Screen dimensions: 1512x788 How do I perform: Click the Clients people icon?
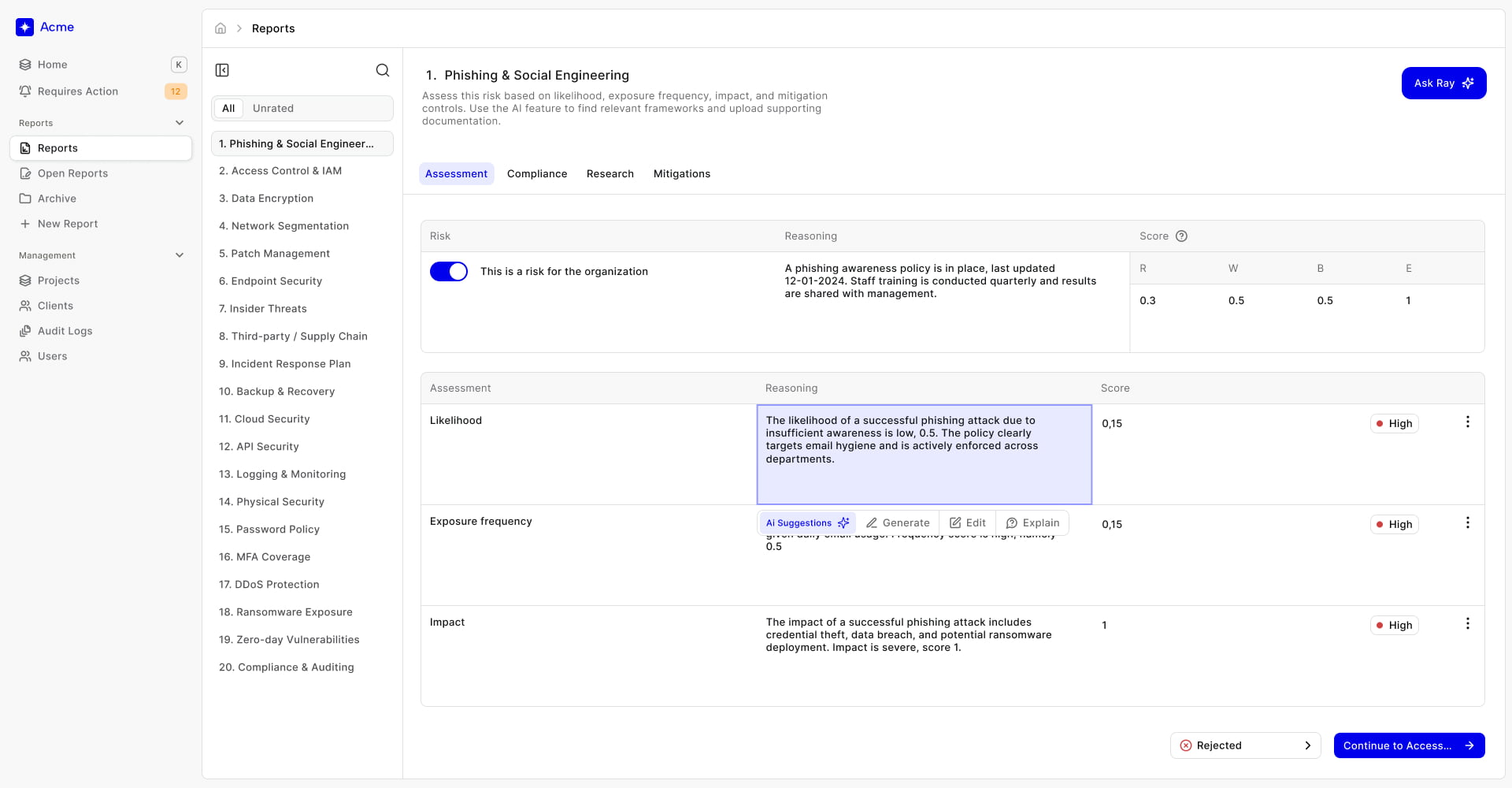click(x=25, y=306)
